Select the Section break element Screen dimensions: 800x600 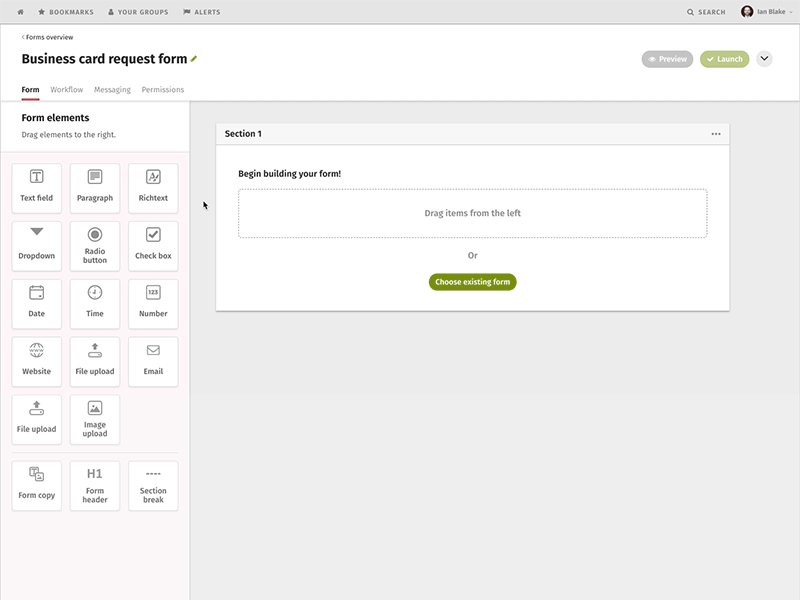(152, 485)
